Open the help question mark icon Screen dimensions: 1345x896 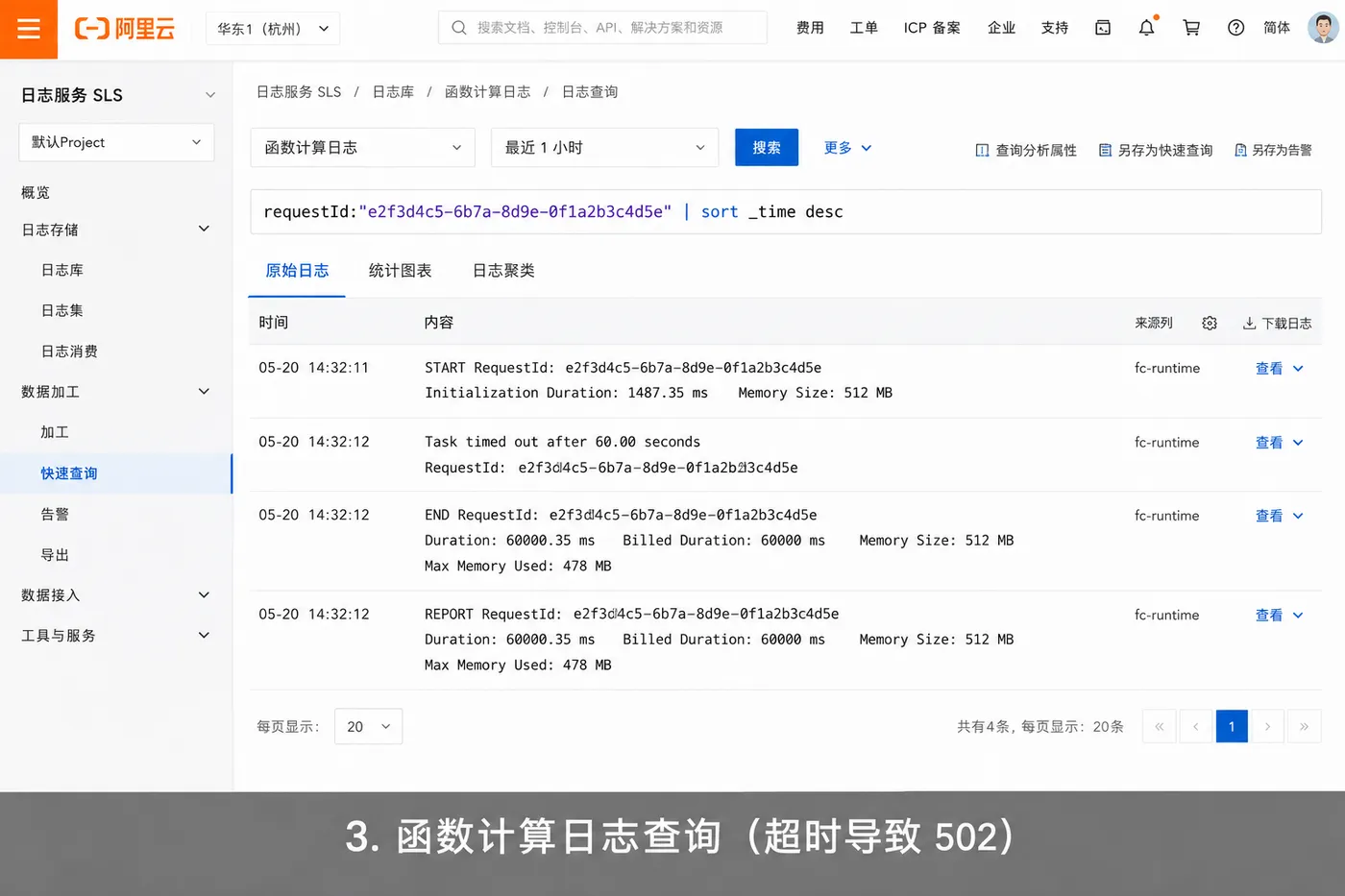[x=1236, y=28]
